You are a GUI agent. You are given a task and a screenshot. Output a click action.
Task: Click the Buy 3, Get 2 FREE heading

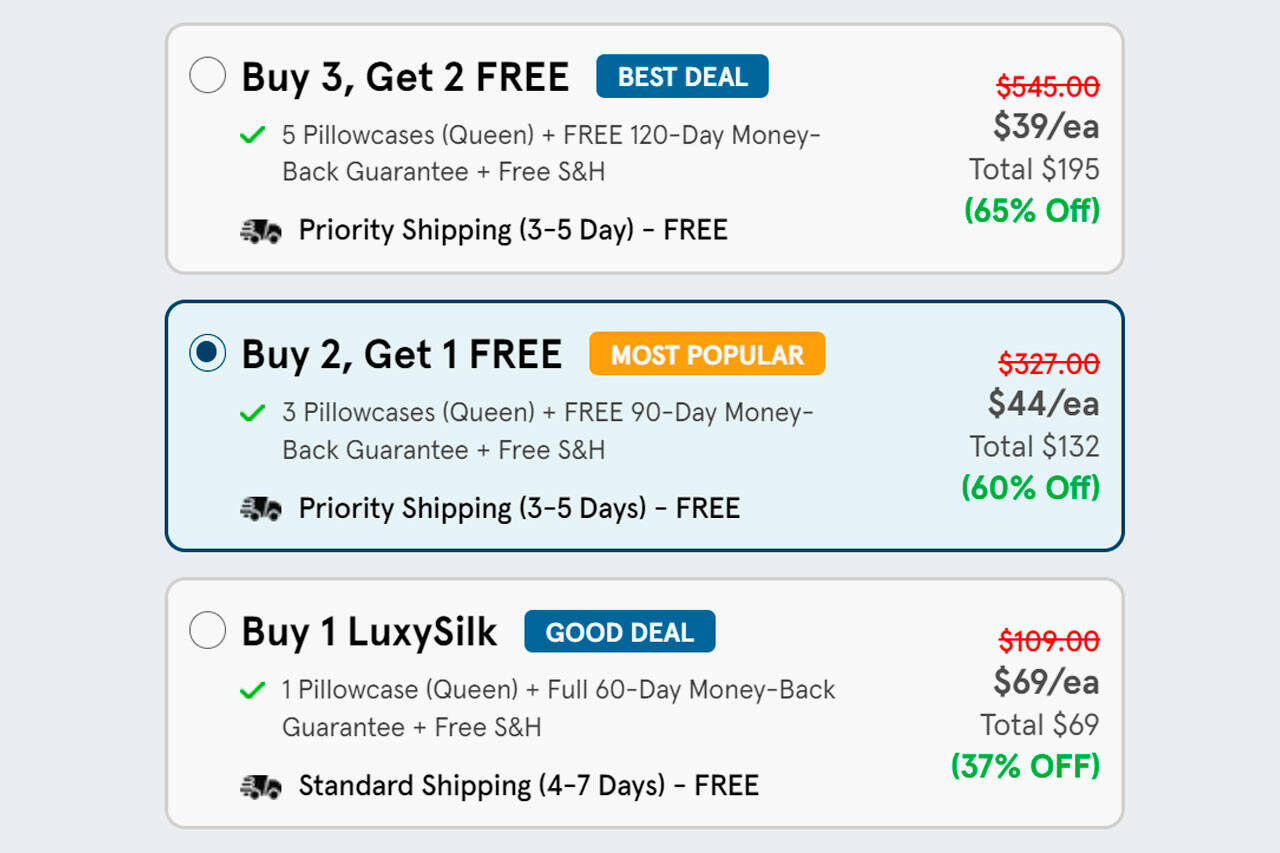click(405, 77)
